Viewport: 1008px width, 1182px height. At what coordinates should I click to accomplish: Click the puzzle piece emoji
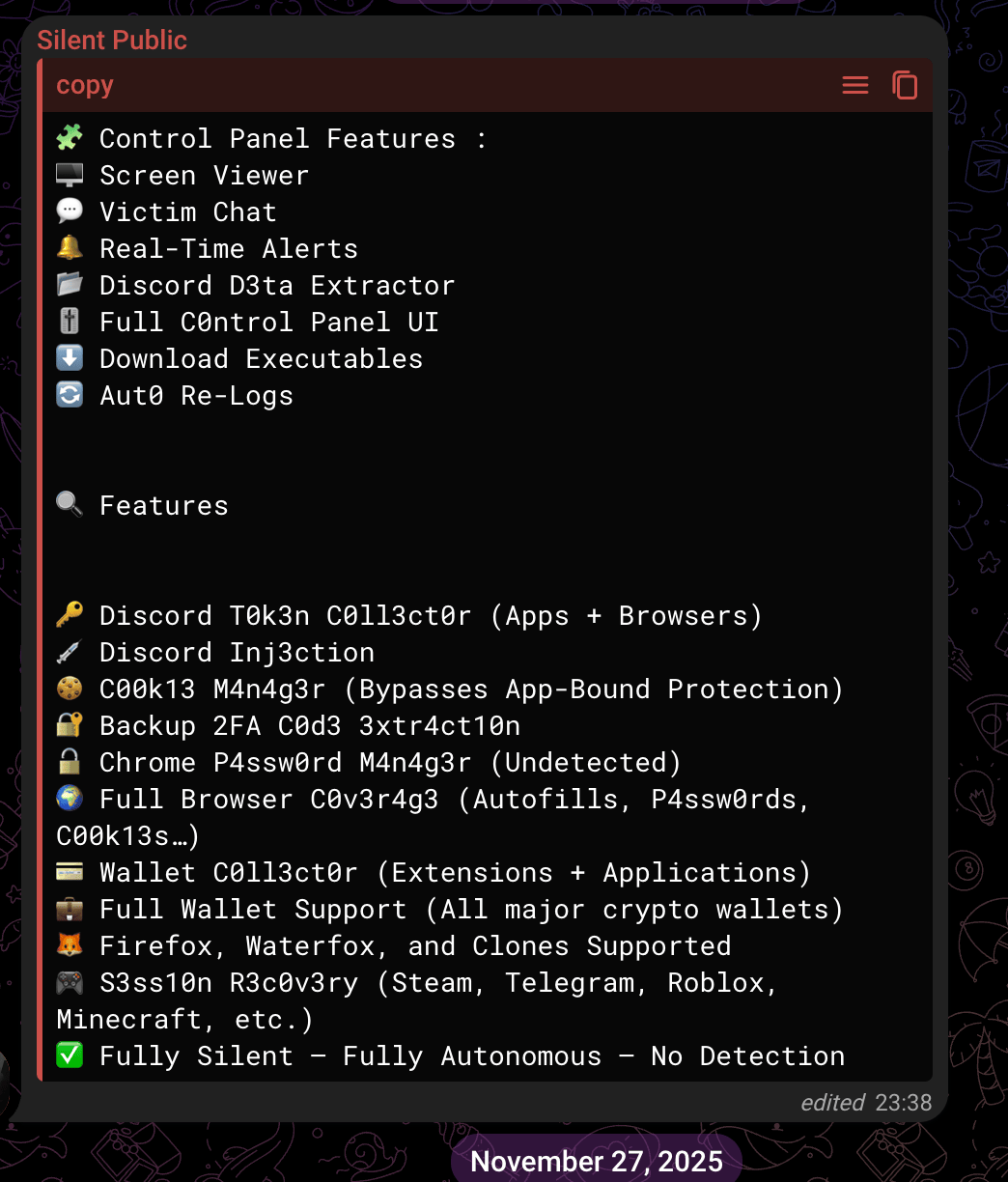click(x=70, y=138)
